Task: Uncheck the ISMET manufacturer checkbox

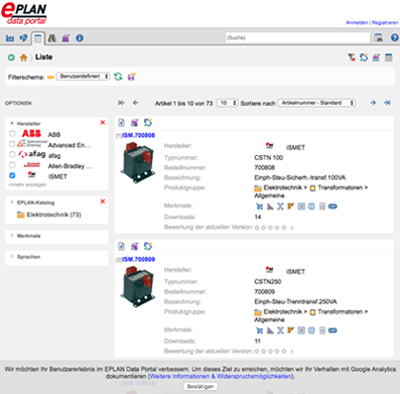Action: [x=12, y=175]
